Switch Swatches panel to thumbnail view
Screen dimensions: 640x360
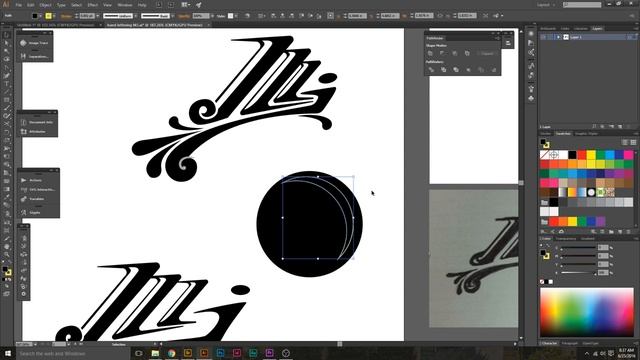(633, 142)
